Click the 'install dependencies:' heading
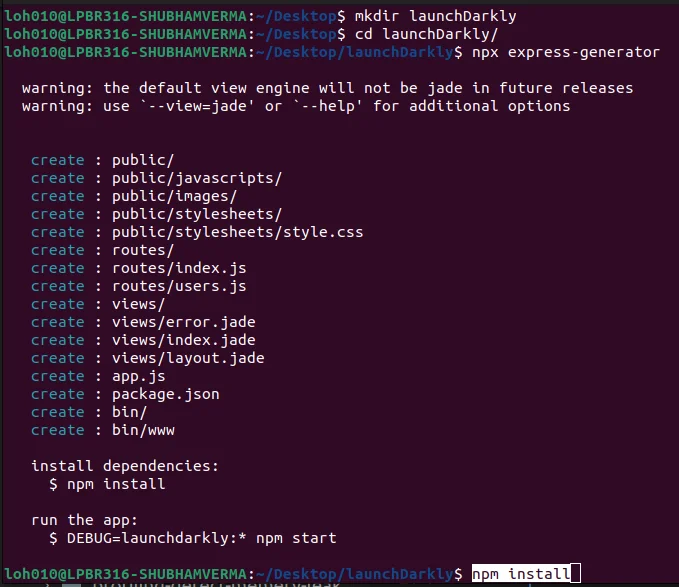 pos(125,466)
